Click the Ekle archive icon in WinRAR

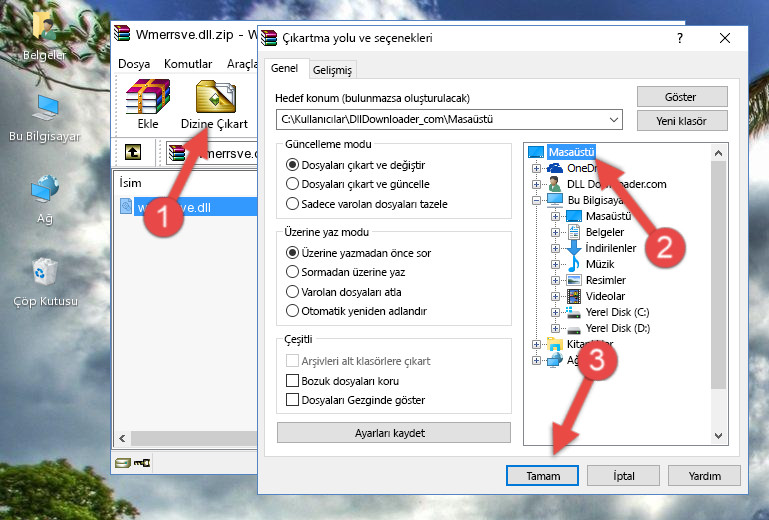point(148,97)
